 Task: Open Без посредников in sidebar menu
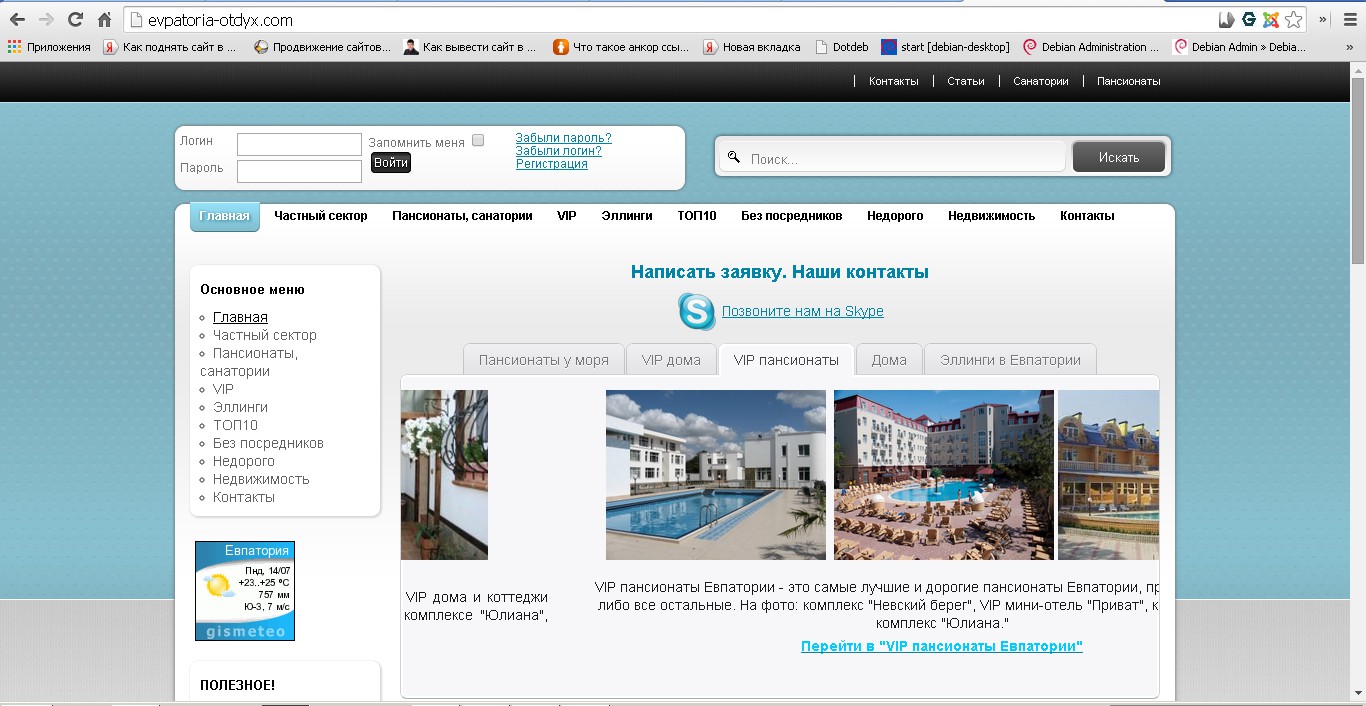coord(268,443)
